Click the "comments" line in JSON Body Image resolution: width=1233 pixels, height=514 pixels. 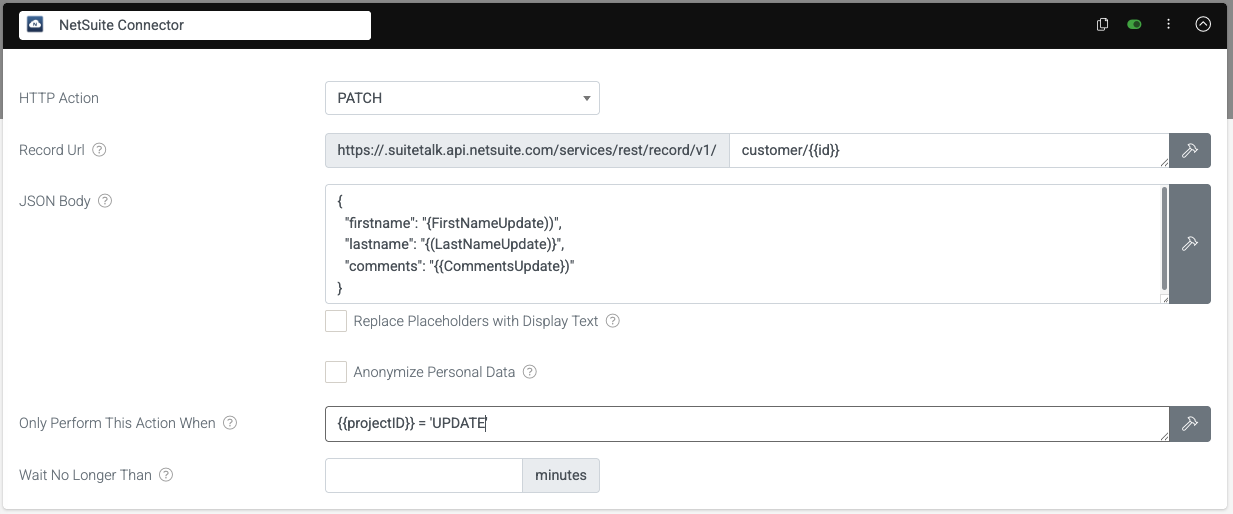(x=460, y=266)
